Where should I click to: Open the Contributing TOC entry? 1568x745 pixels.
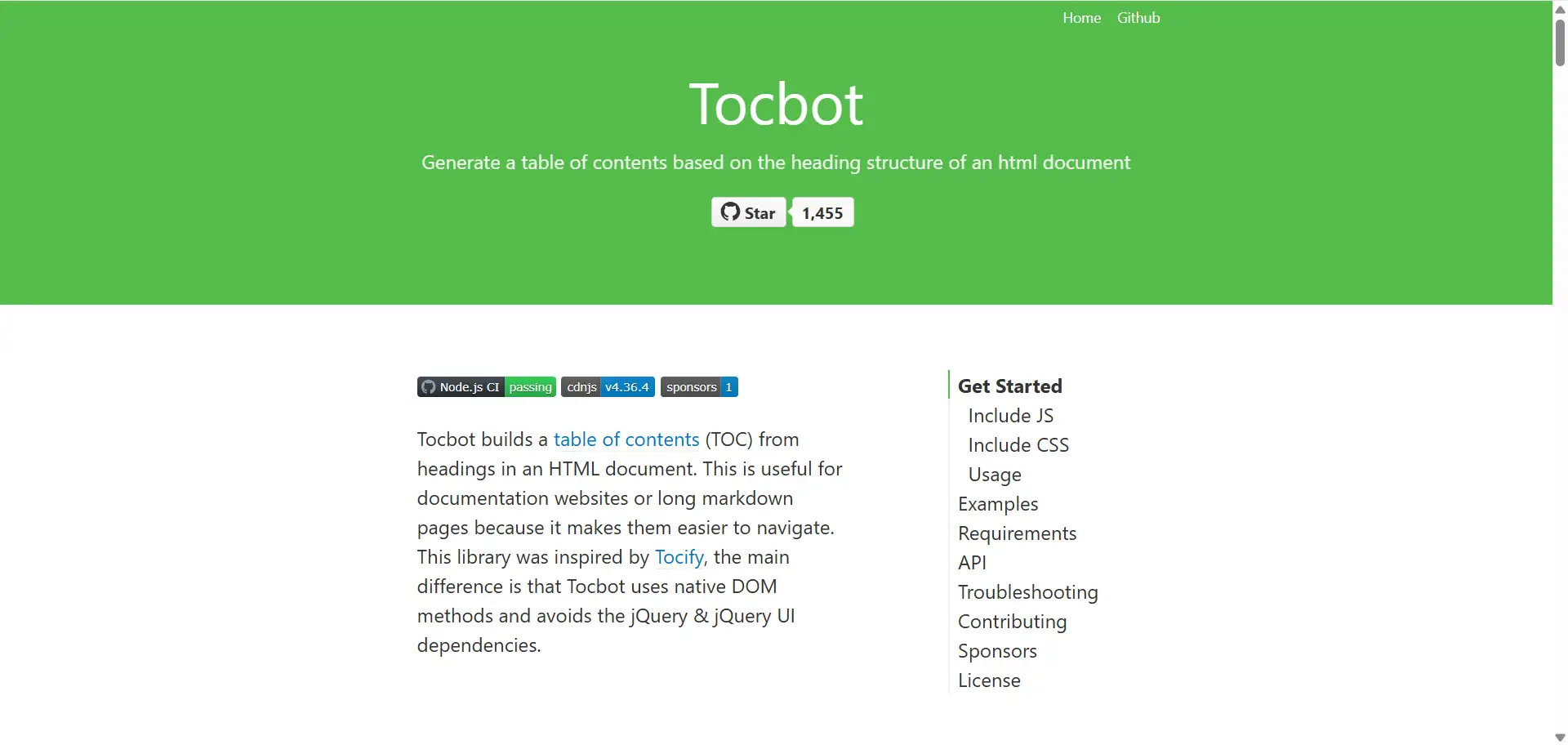(1013, 622)
